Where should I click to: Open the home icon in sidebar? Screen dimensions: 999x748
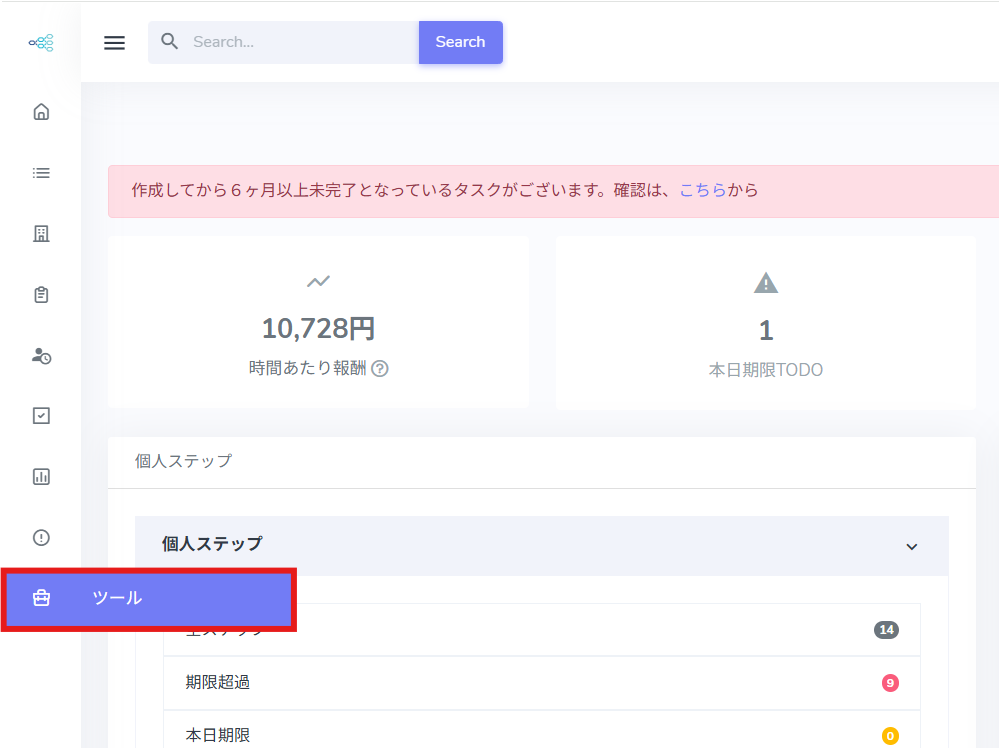(41, 112)
